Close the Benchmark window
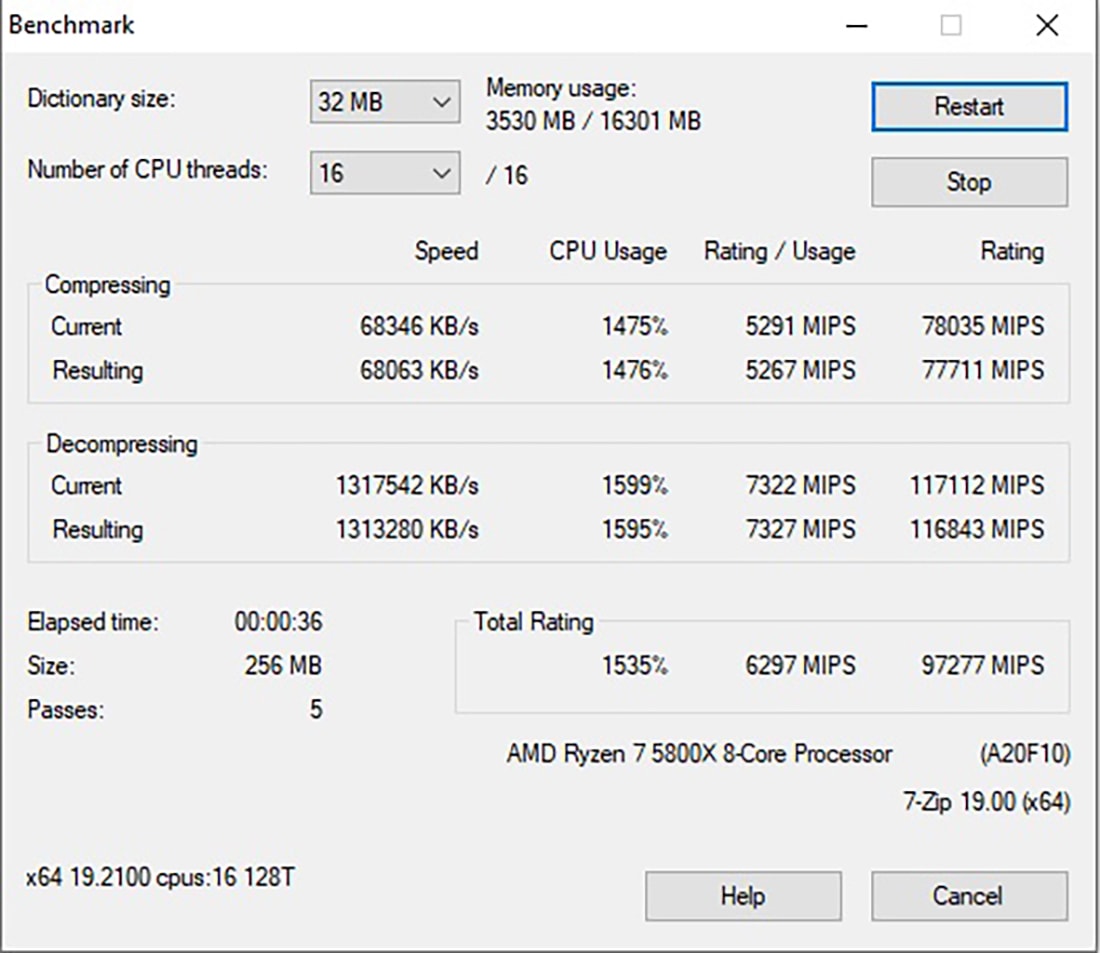The image size is (1100, 953). click(x=1047, y=26)
